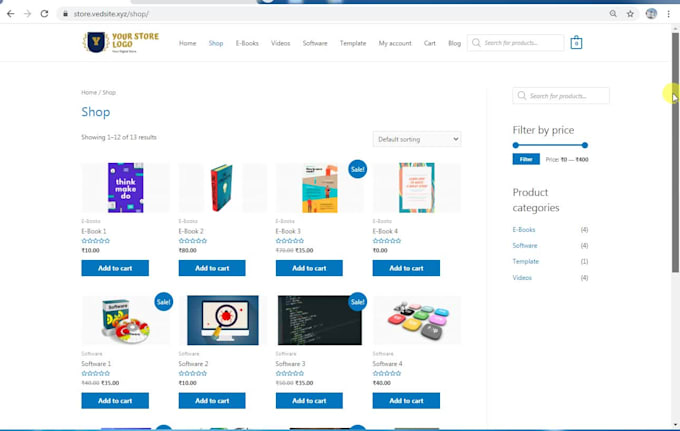Click header search magnifier icon
This screenshot has width=680, height=431.
[x=476, y=42]
